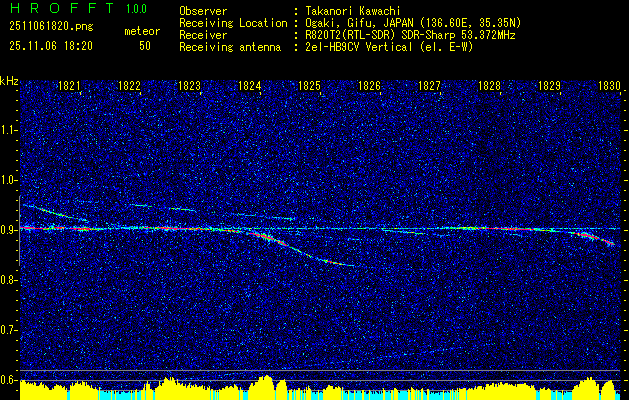The image size is (629, 400).
Task: Click the receiver R820T2(RTL-SDR) text
Action: pos(351,35)
